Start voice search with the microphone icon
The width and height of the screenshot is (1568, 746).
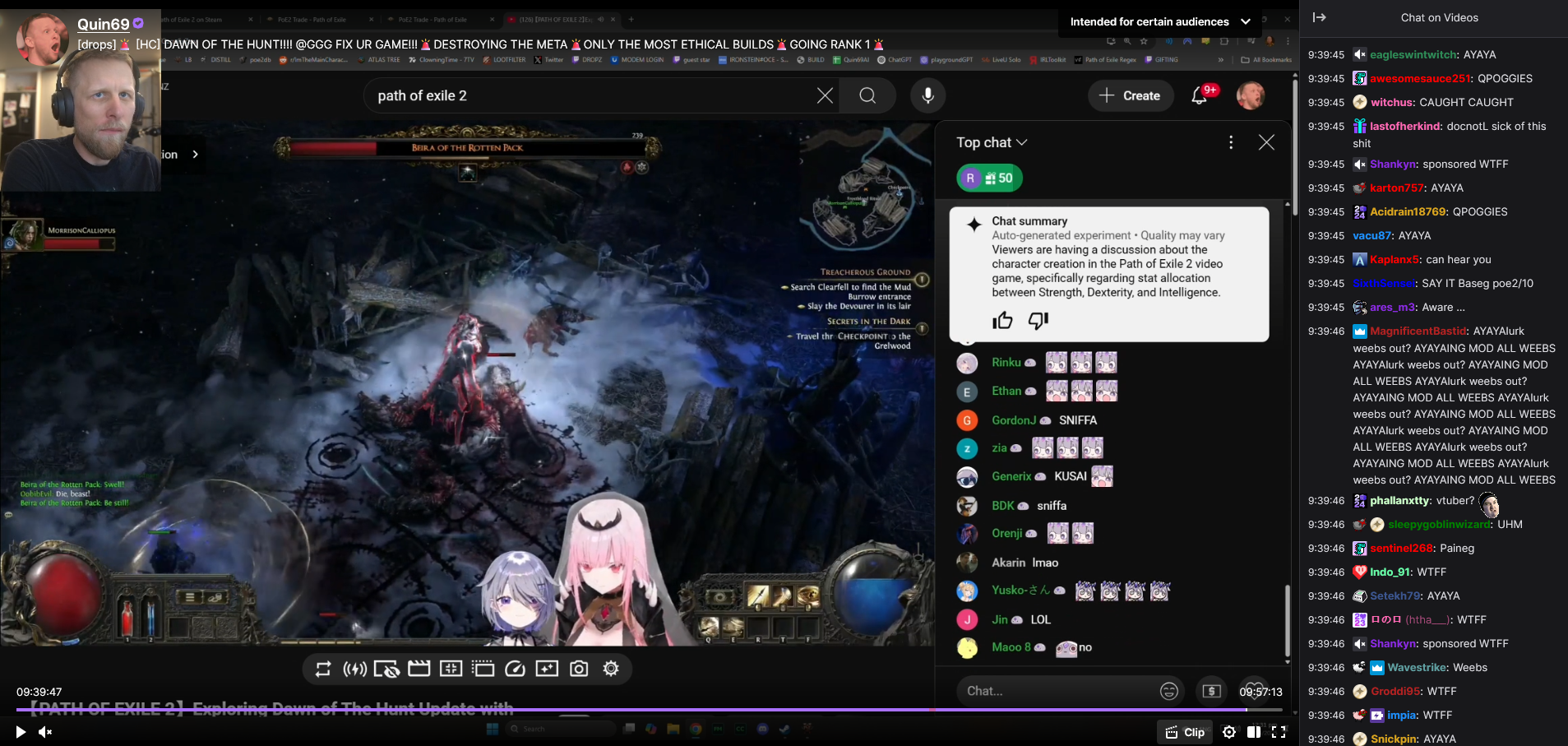tap(927, 95)
